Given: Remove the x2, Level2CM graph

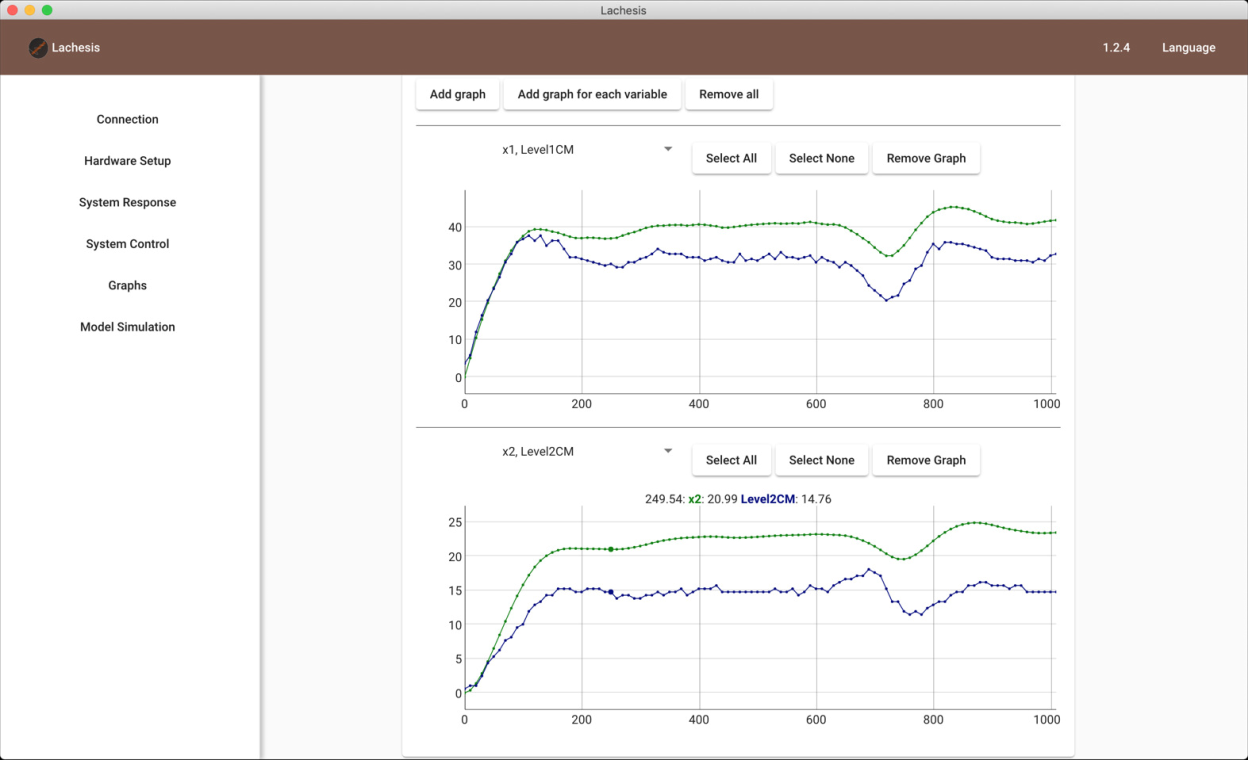Looking at the screenshot, I should (x=926, y=460).
